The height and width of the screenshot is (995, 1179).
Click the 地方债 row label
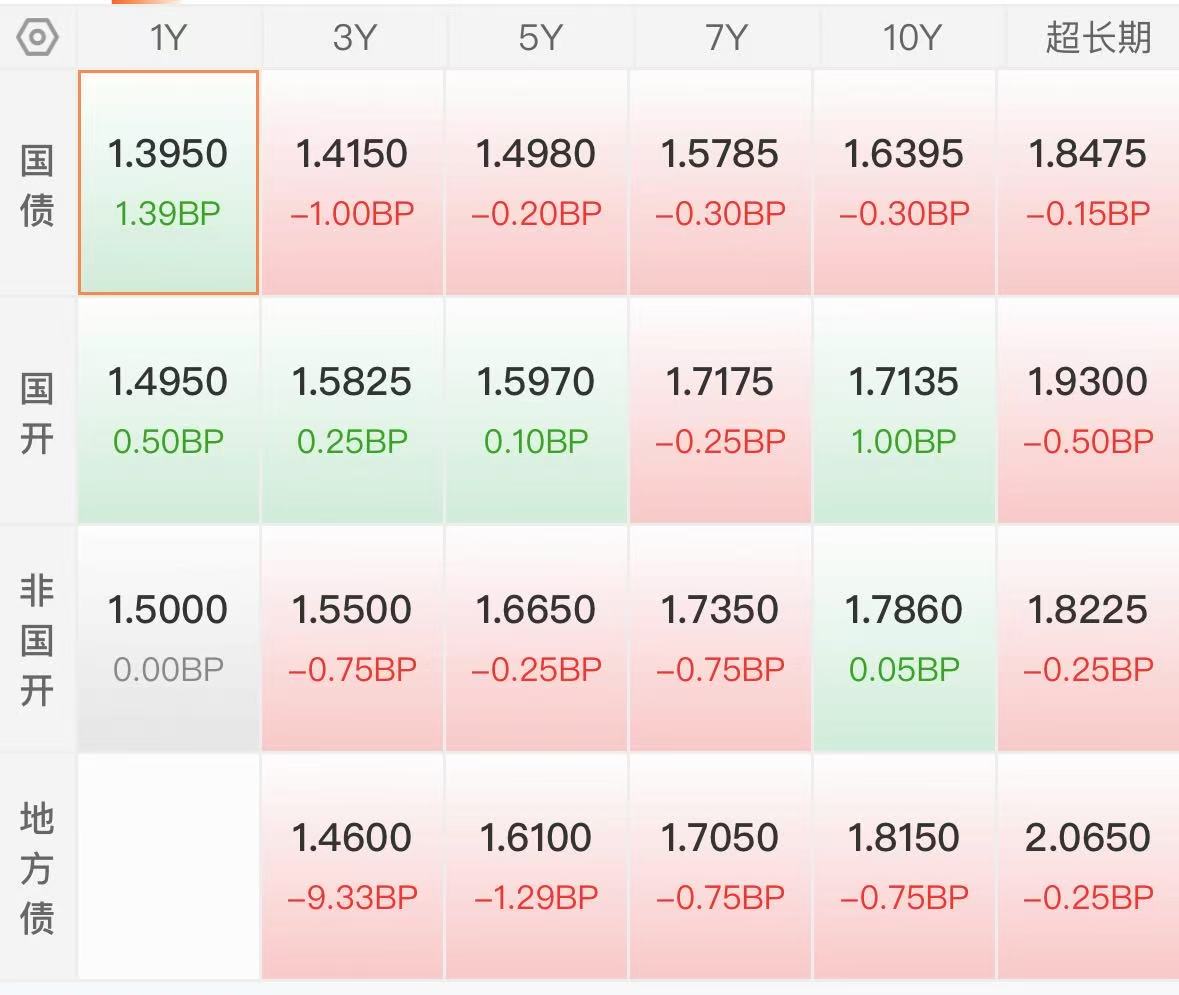(37, 868)
